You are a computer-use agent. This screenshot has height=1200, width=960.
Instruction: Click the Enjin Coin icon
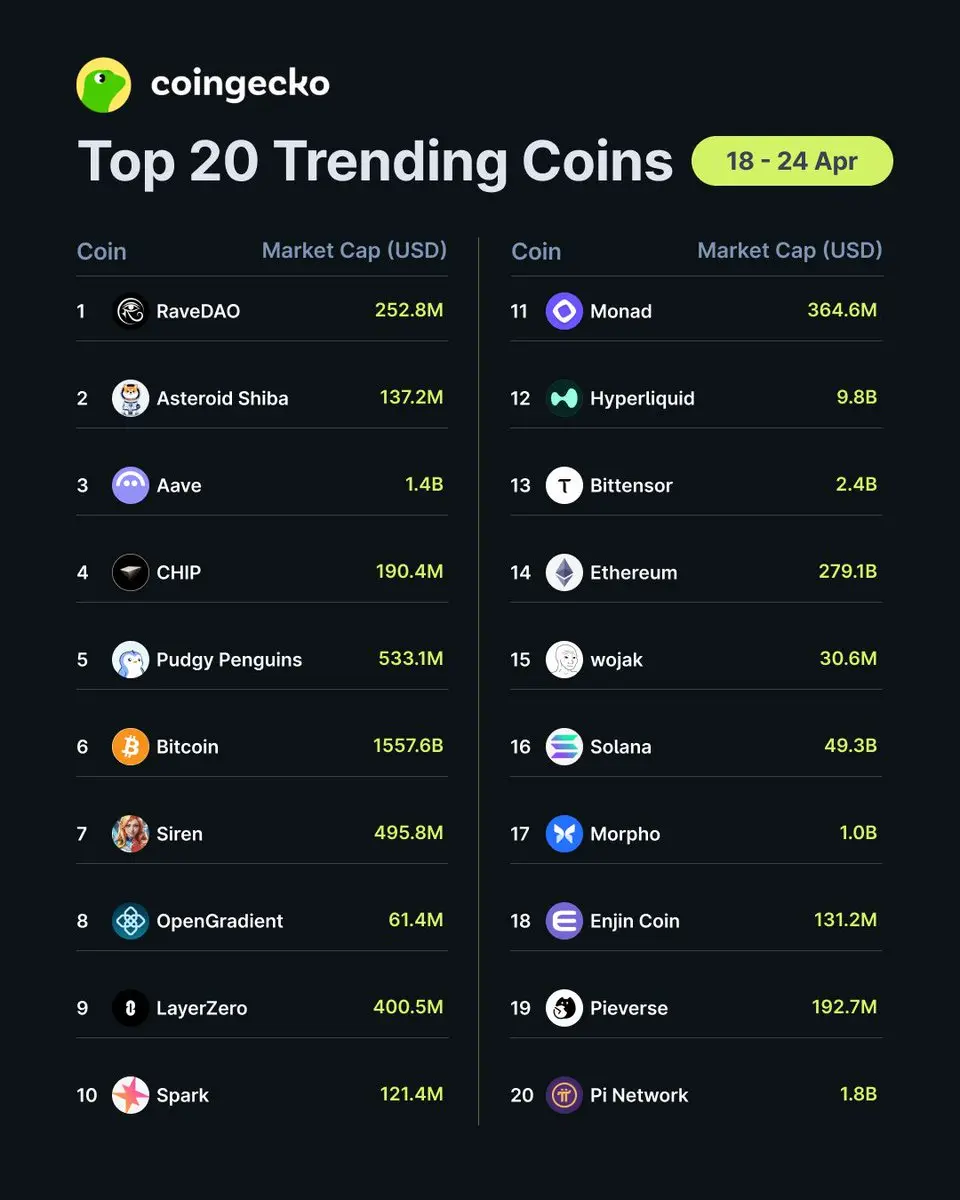564,921
